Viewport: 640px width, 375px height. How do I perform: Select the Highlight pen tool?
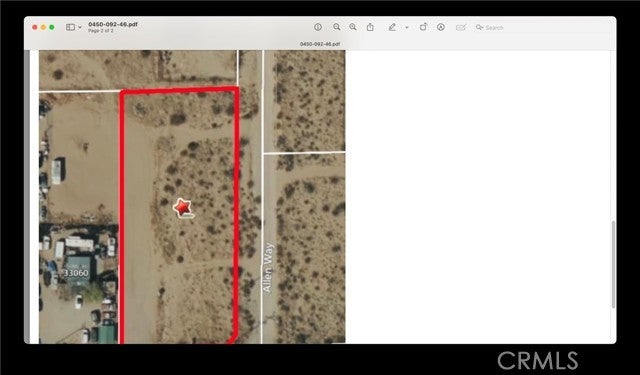pyautogui.click(x=392, y=27)
